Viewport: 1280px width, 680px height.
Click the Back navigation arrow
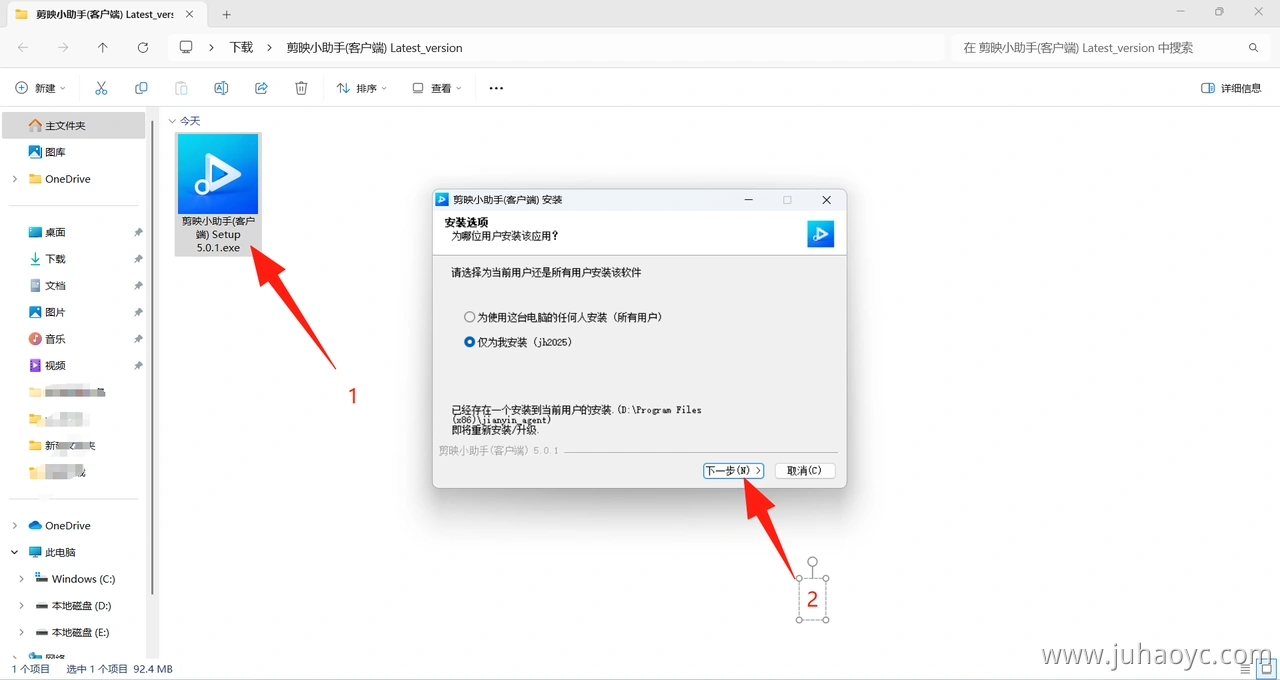(23, 47)
